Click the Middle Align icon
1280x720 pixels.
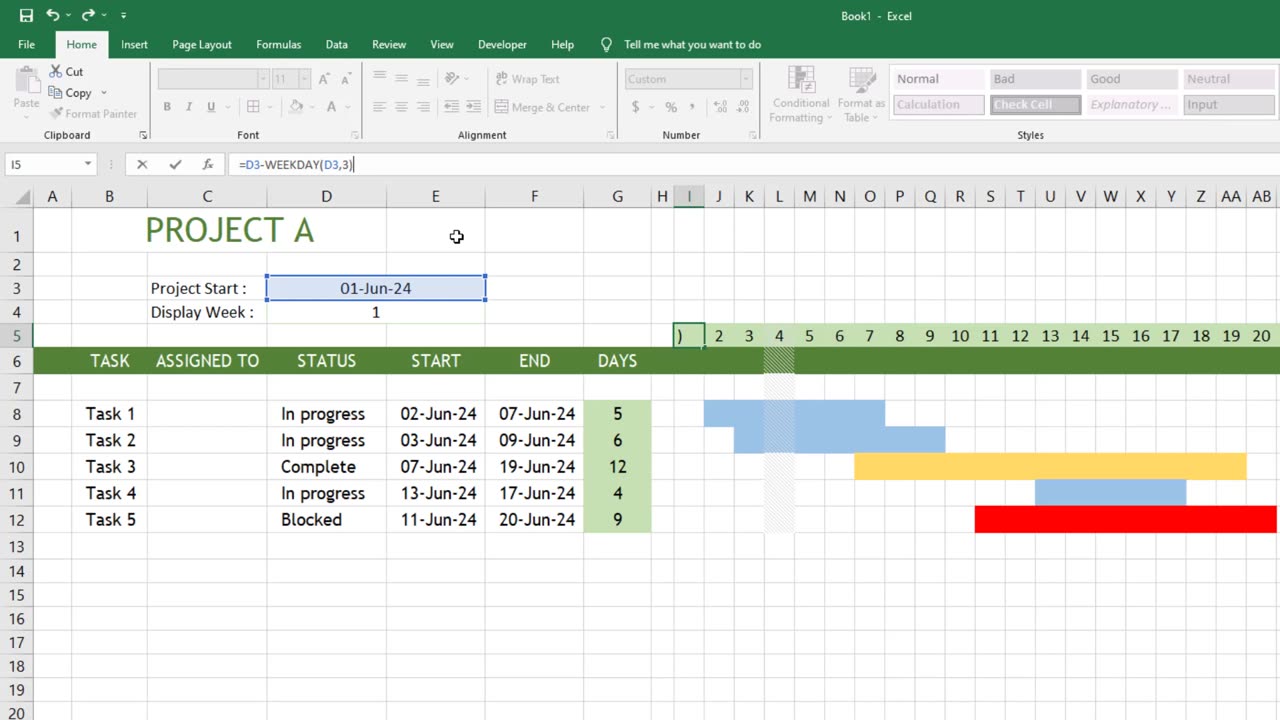tap(401, 79)
